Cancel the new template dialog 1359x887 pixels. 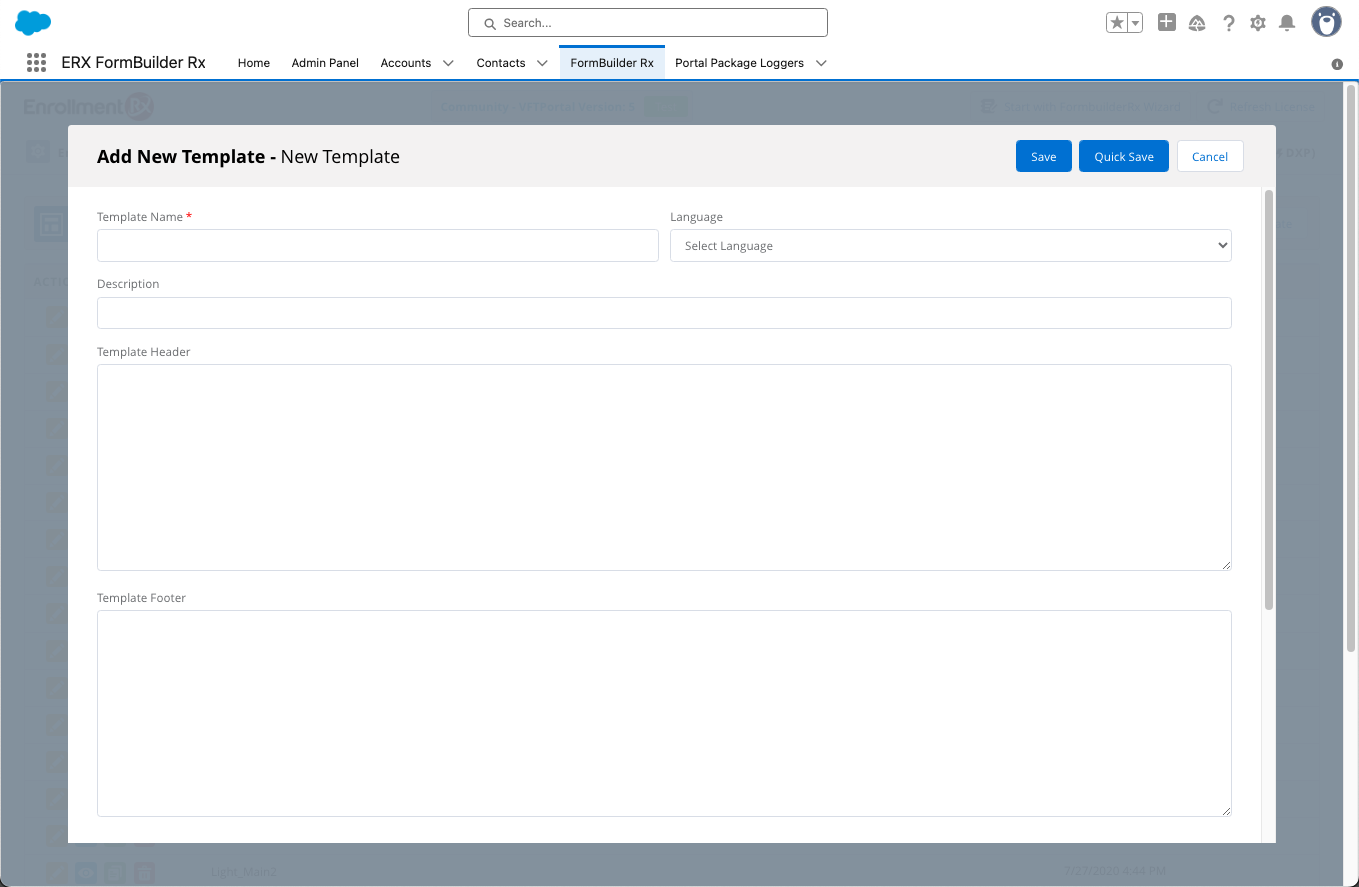(x=1209, y=157)
